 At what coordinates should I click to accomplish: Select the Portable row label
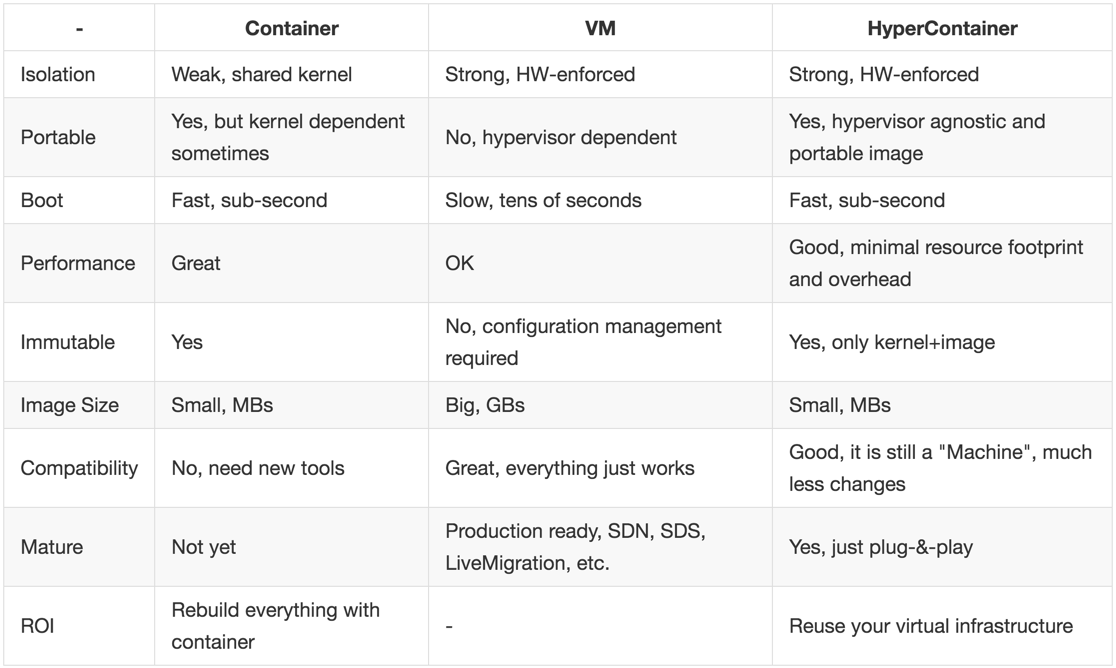pos(58,137)
